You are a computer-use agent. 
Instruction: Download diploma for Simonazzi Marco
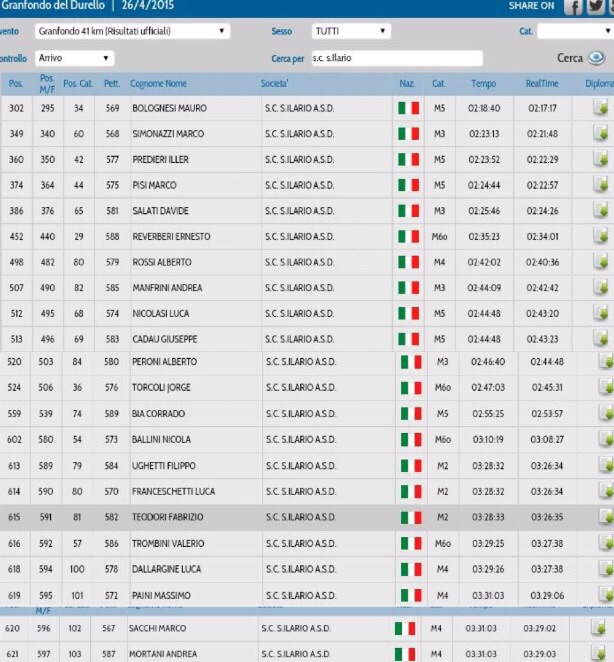(x=602, y=133)
